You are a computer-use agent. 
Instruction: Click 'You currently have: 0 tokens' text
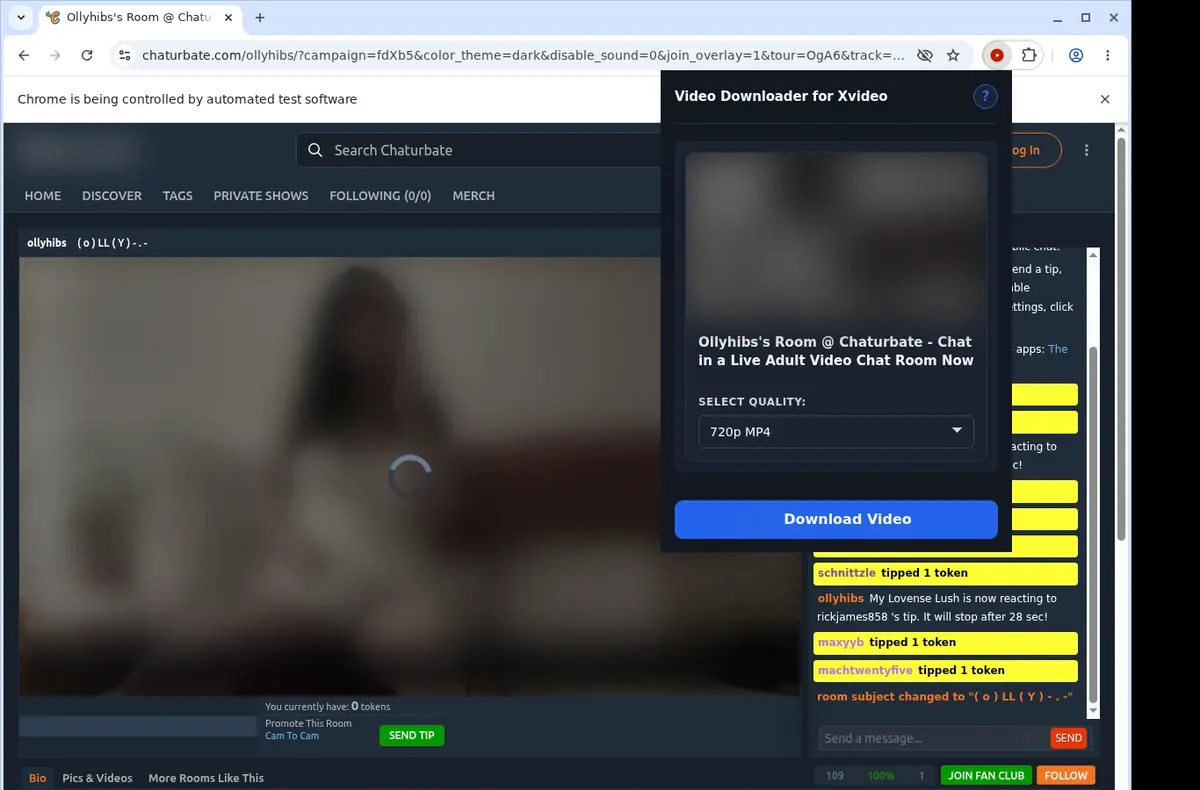tap(328, 706)
